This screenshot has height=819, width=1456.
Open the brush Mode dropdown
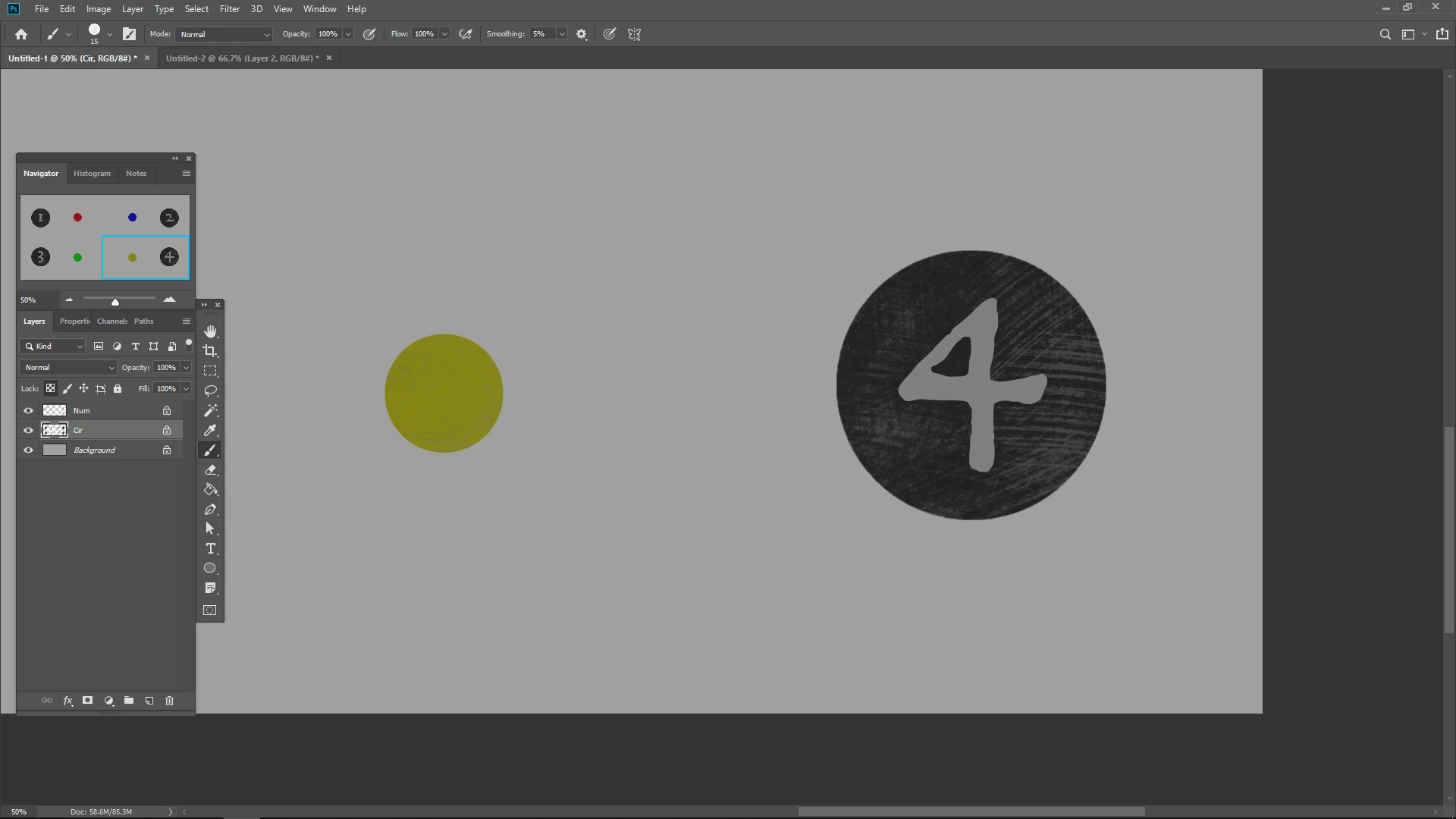coord(224,34)
